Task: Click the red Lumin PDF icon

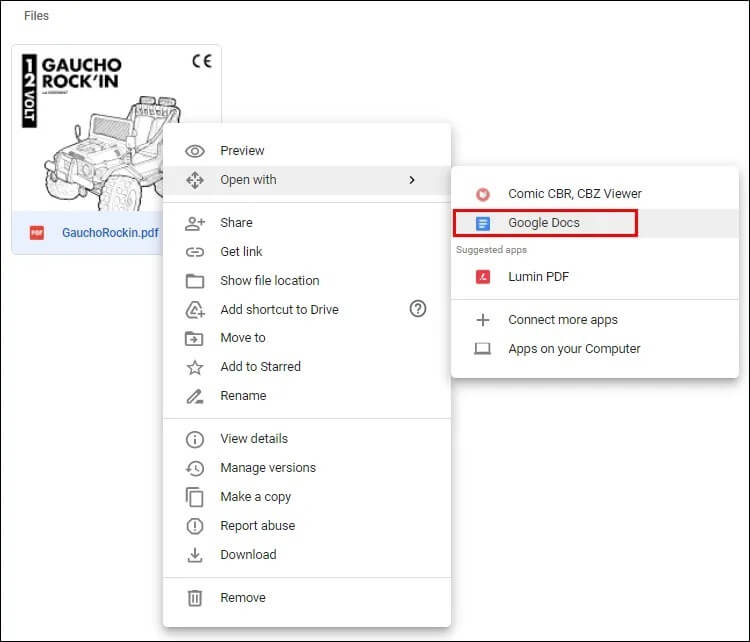Action: [x=483, y=277]
